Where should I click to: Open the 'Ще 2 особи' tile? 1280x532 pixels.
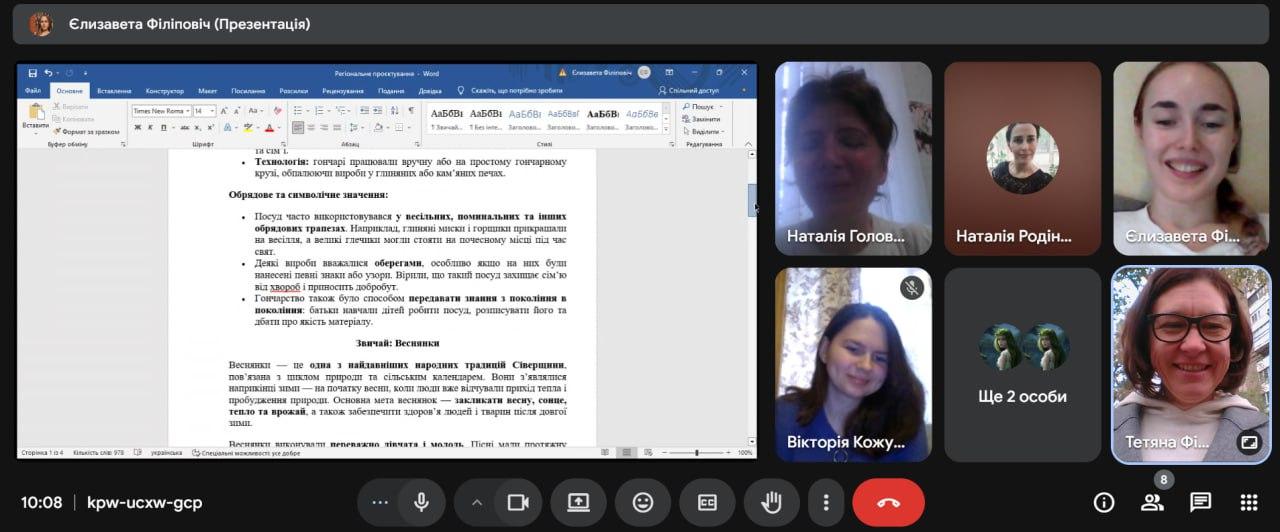pos(1022,364)
